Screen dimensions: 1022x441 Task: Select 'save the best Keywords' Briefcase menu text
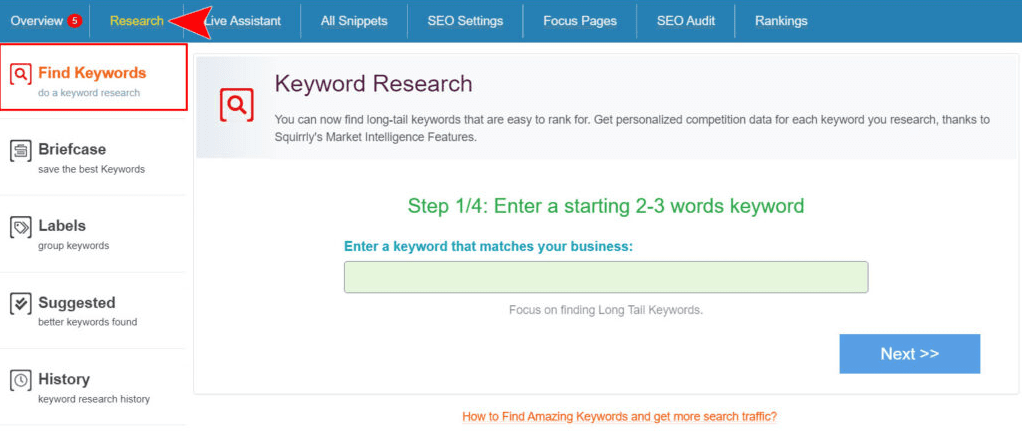pos(91,169)
